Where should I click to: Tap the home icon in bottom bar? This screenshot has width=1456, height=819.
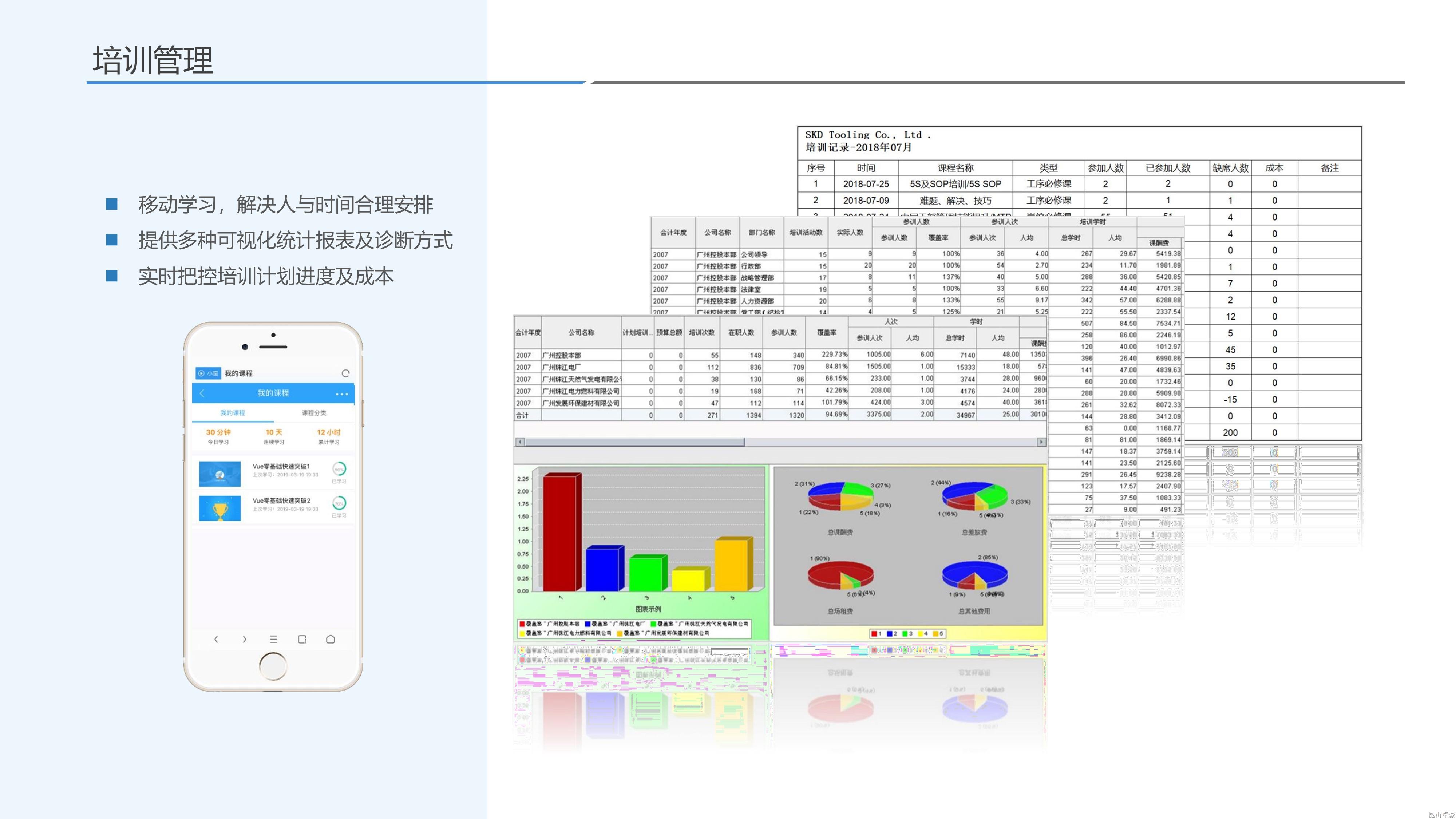[331, 639]
